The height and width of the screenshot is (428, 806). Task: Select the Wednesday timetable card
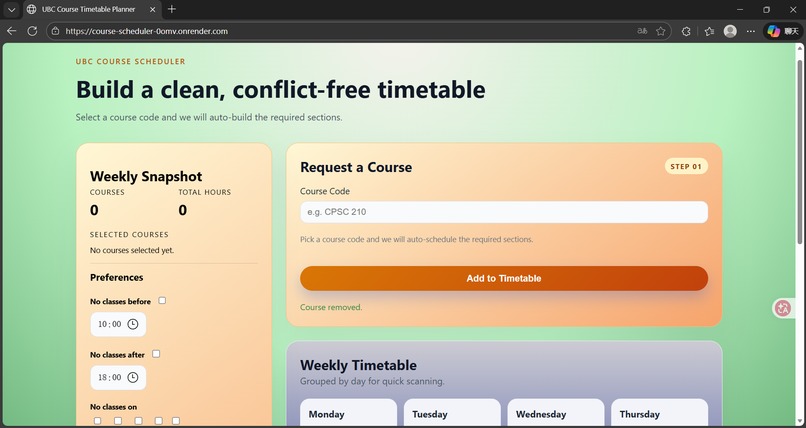tap(556, 413)
